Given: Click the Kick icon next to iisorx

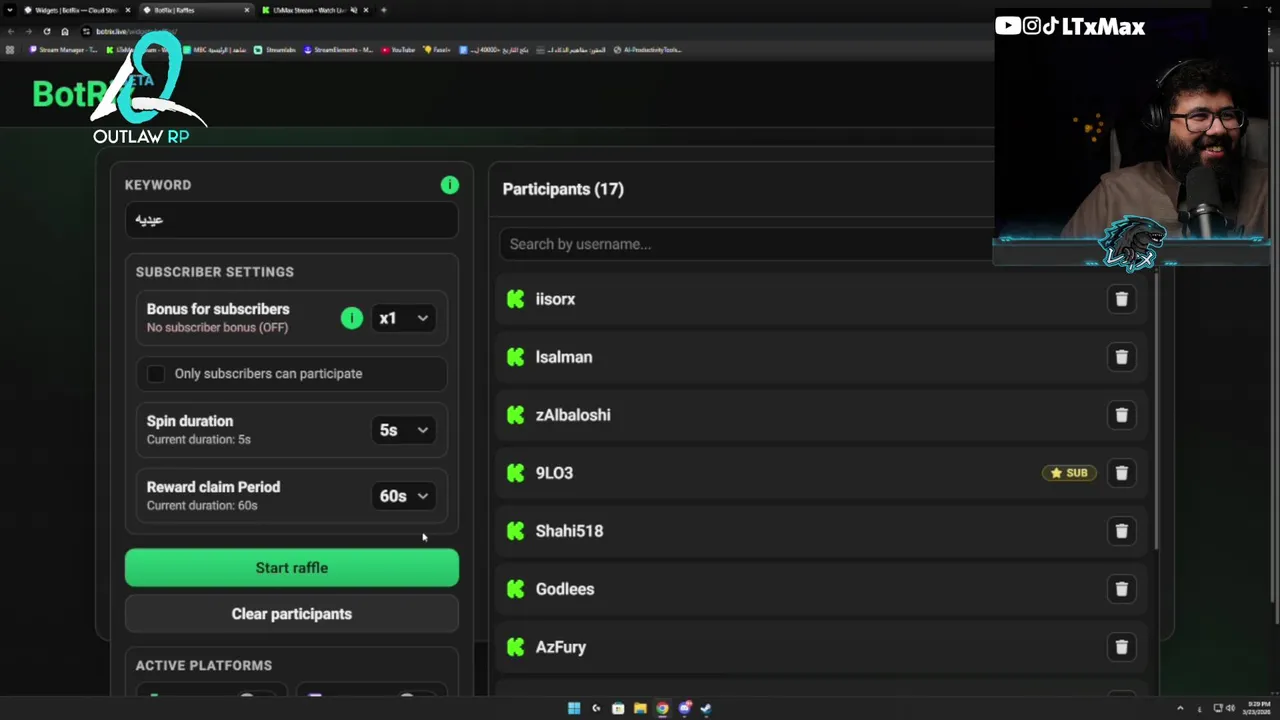Looking at the screenshot, I should tap(516, 299).
